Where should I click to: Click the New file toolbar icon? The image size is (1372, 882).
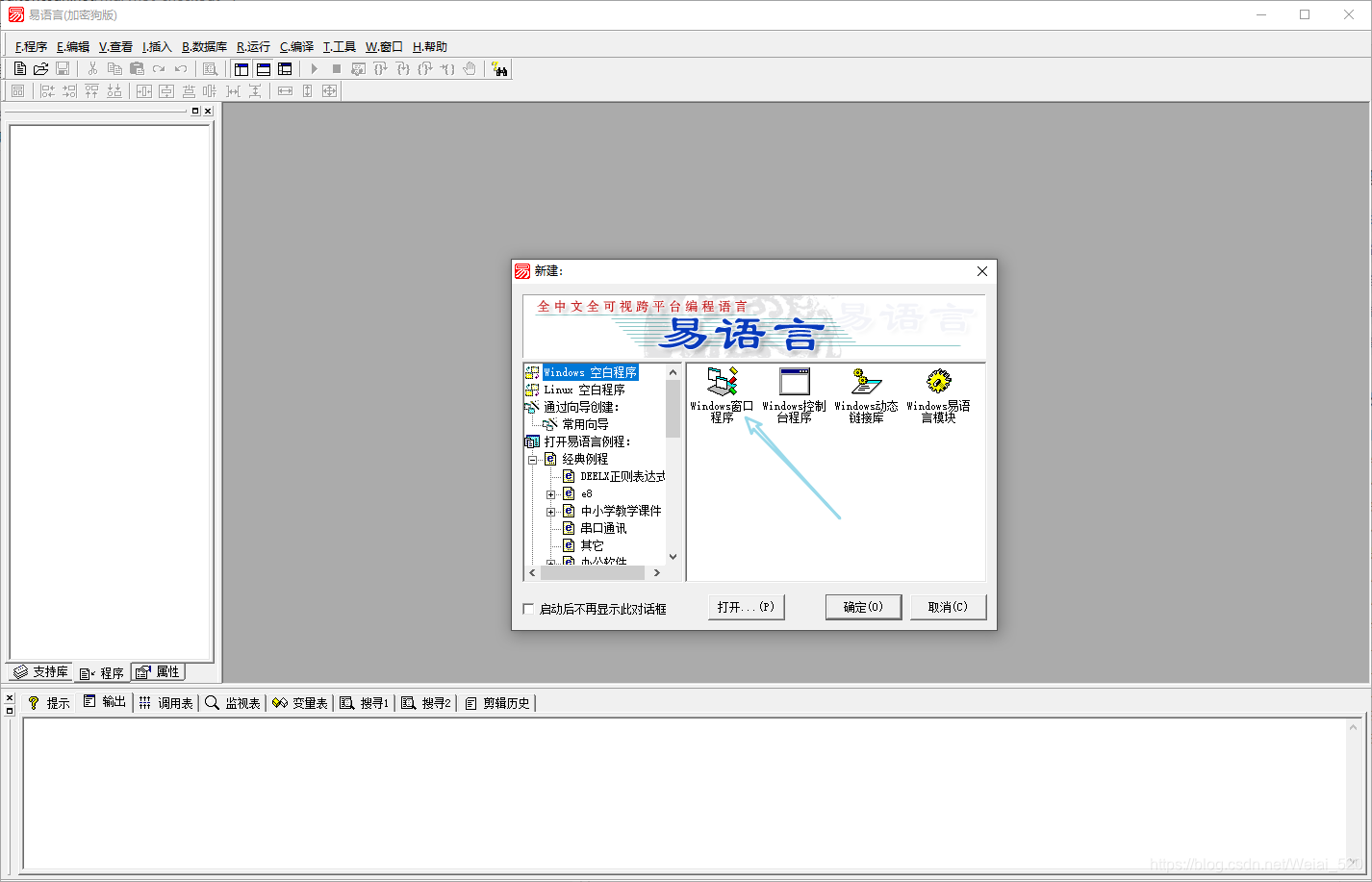19,68
